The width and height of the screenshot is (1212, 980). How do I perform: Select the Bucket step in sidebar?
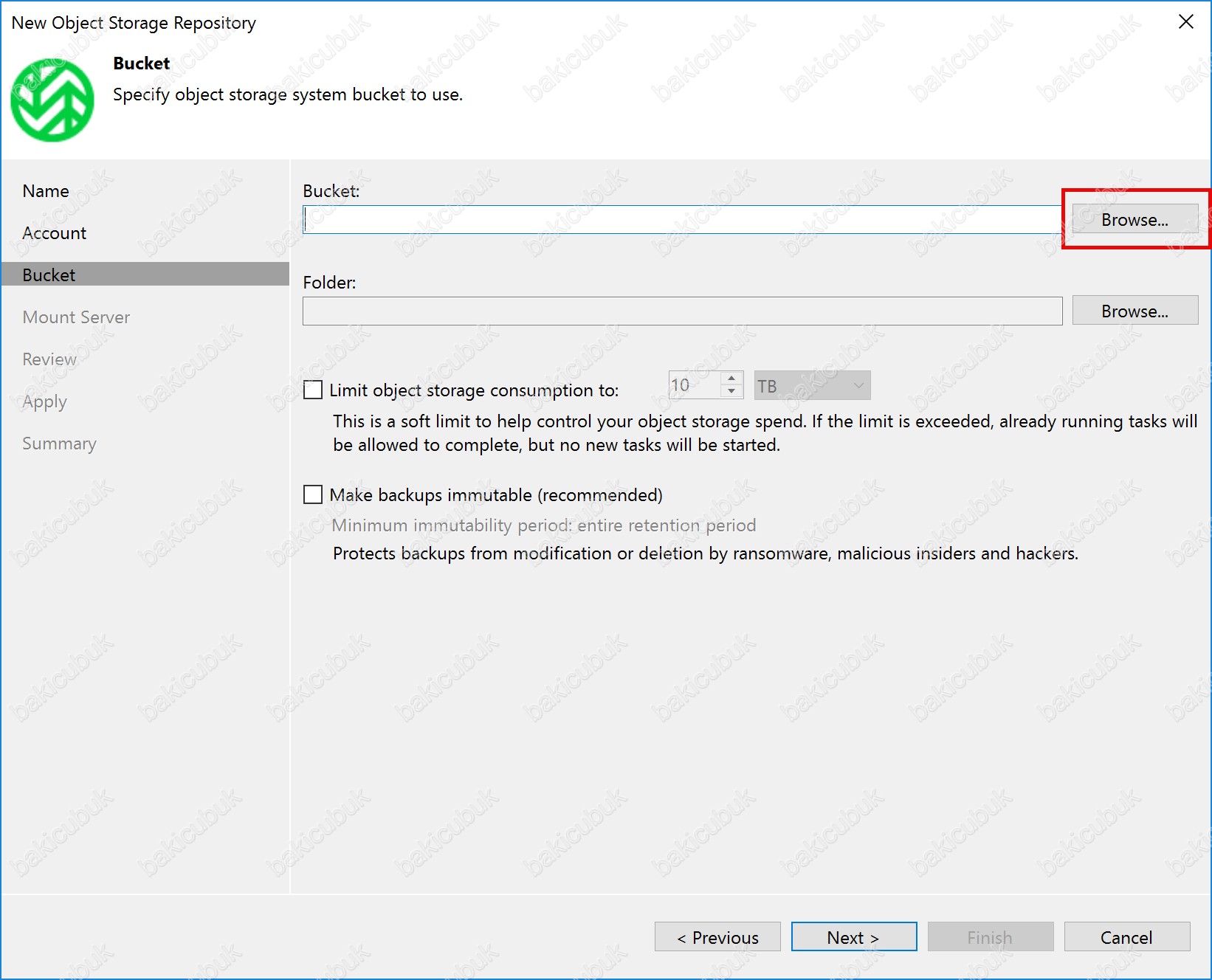[x=49, y=275]
